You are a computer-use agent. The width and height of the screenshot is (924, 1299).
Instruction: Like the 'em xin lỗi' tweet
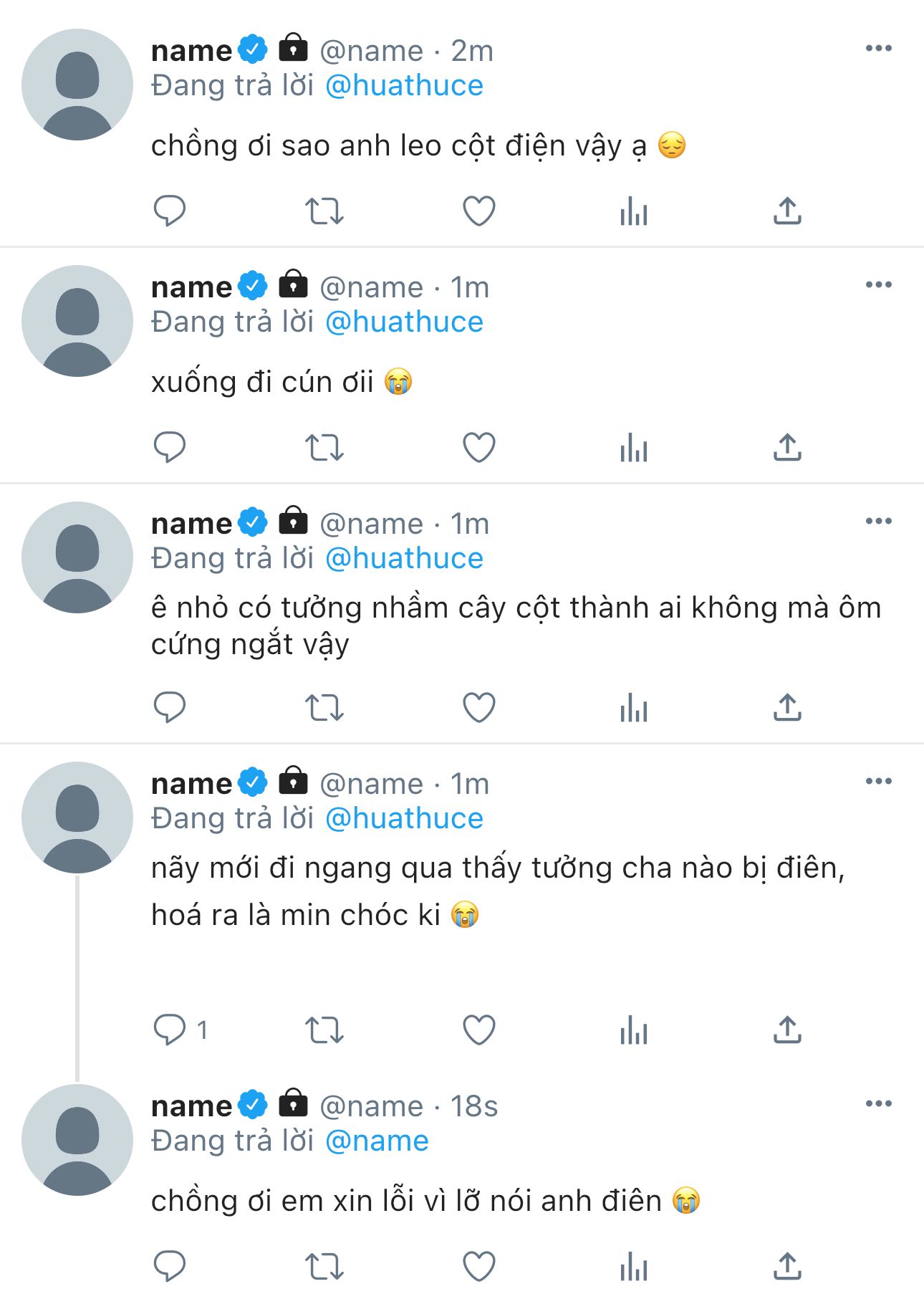point(479,1267)
